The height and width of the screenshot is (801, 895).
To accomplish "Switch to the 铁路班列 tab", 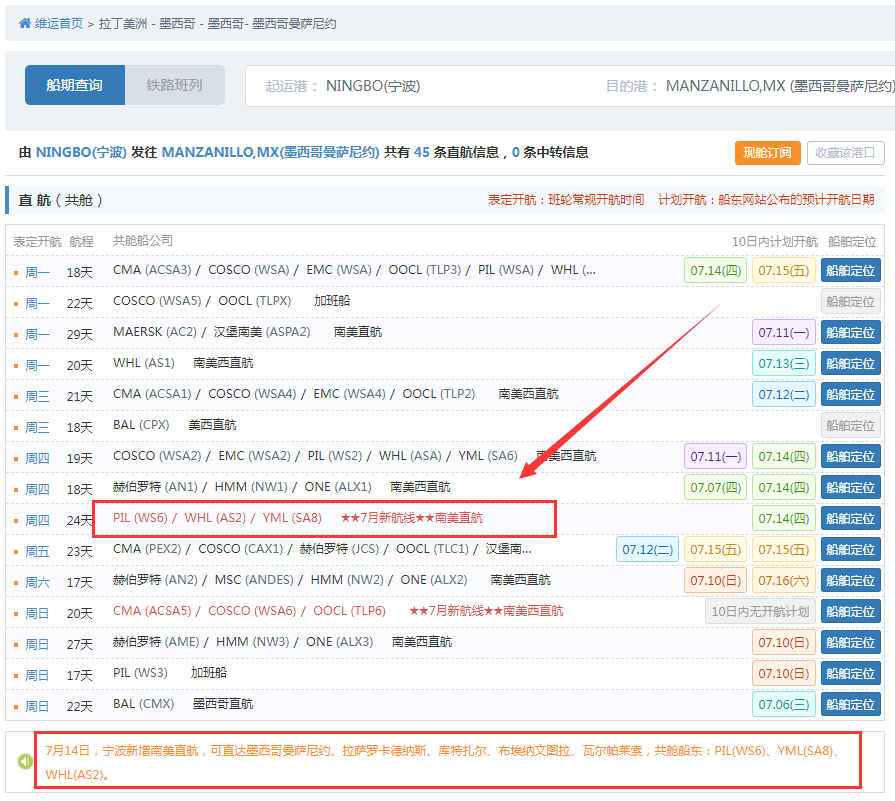I will click(174, 85).
